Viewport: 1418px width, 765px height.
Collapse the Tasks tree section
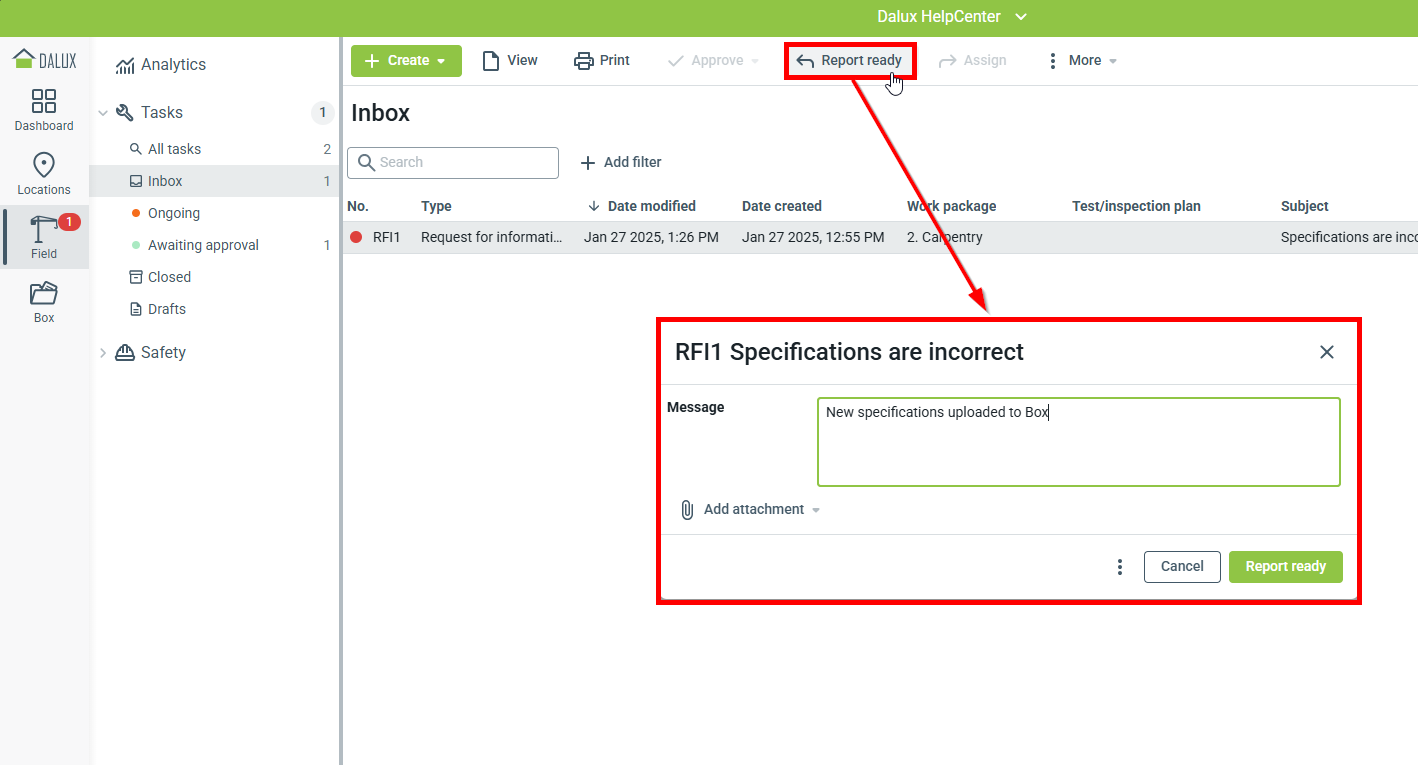coord(103,113)
